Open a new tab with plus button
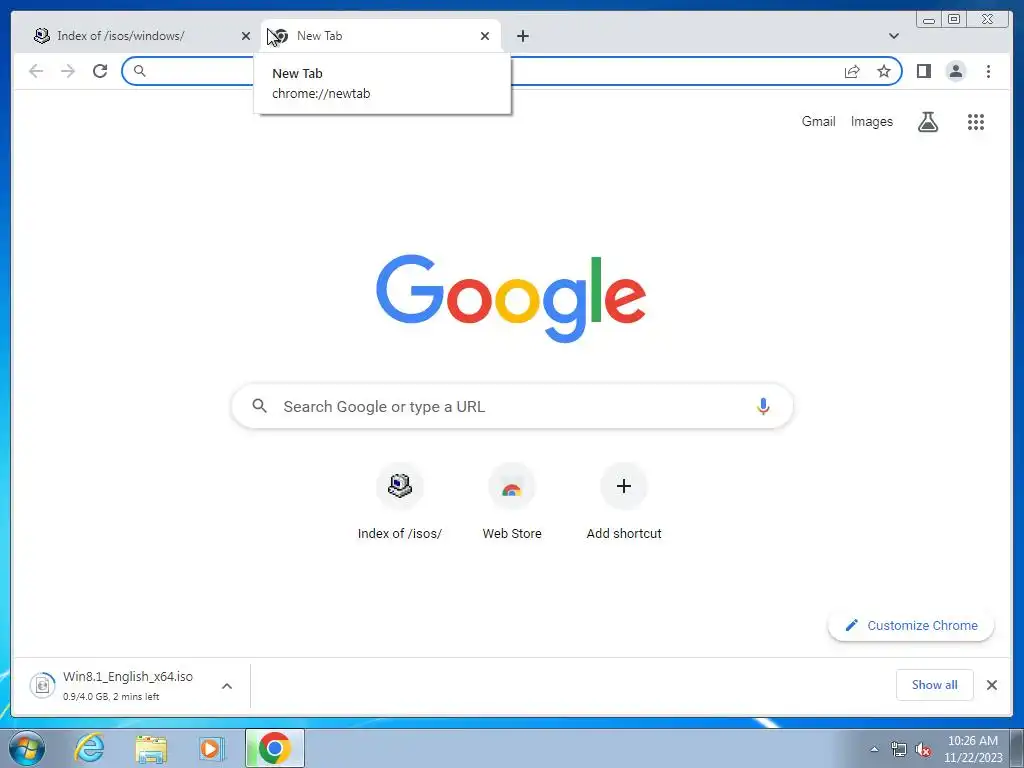 click(522, 36)
